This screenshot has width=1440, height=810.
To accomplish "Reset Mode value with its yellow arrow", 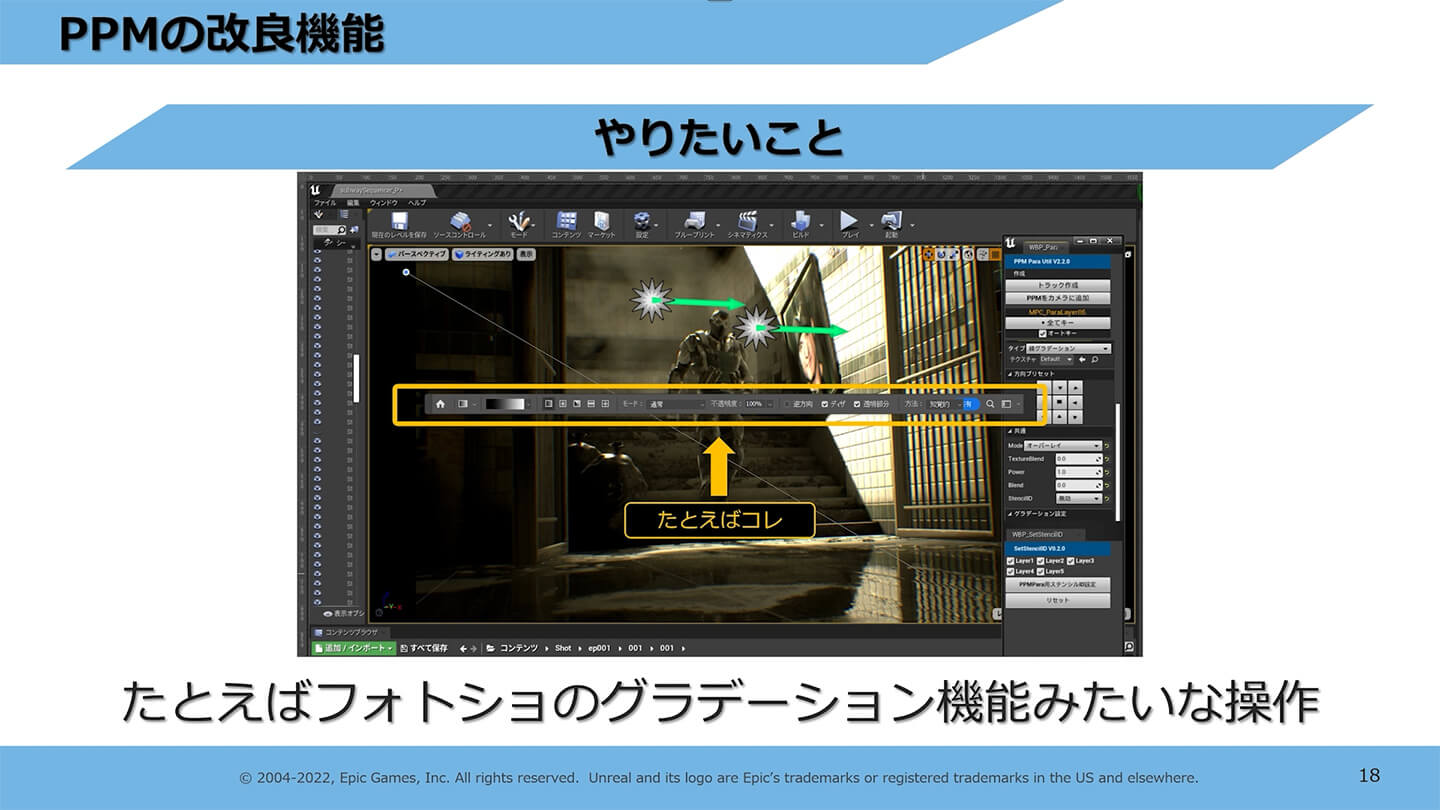I will [1108, 446].
